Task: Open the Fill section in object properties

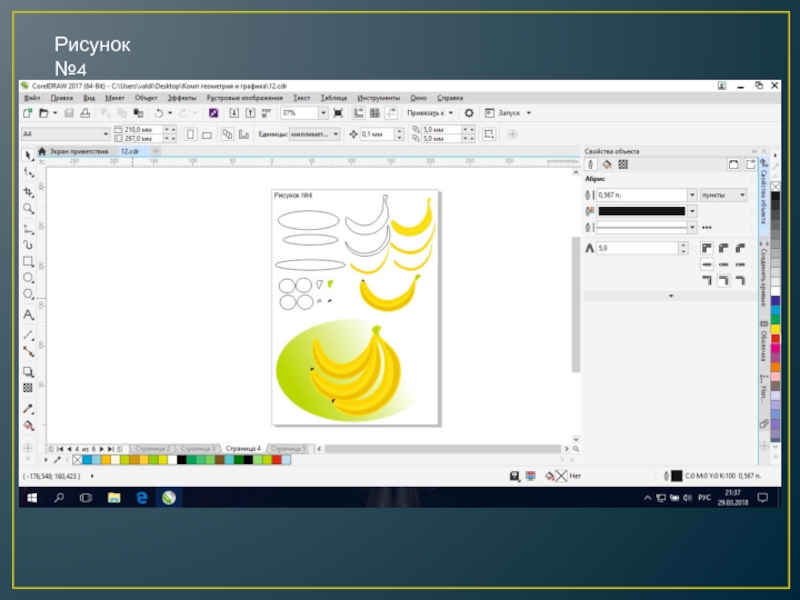Action: [x=607, y=164]
